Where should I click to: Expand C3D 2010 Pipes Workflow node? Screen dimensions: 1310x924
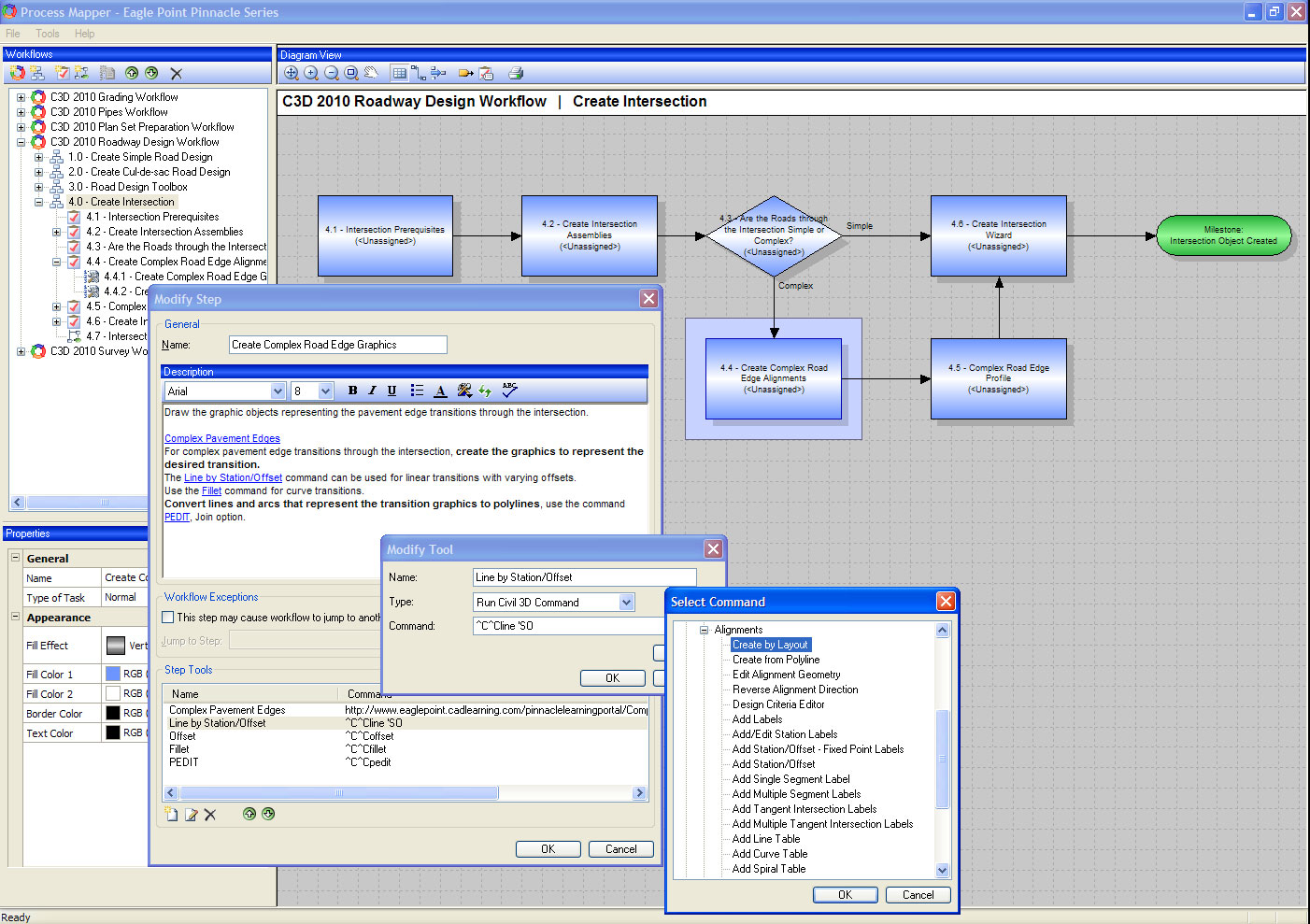(x=21, y=112)
